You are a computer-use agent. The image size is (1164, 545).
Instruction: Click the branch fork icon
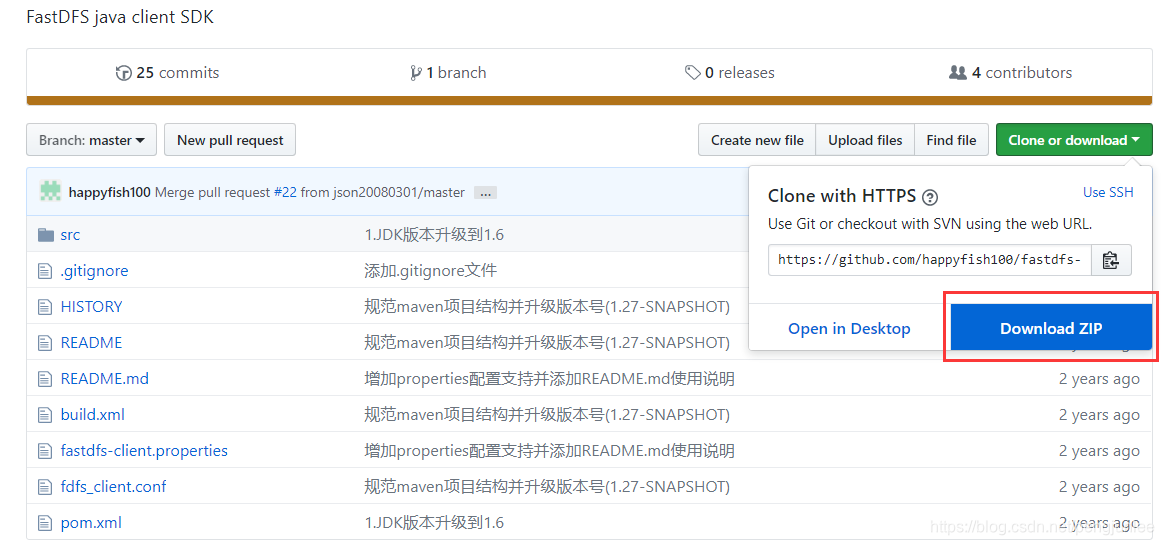416,73
